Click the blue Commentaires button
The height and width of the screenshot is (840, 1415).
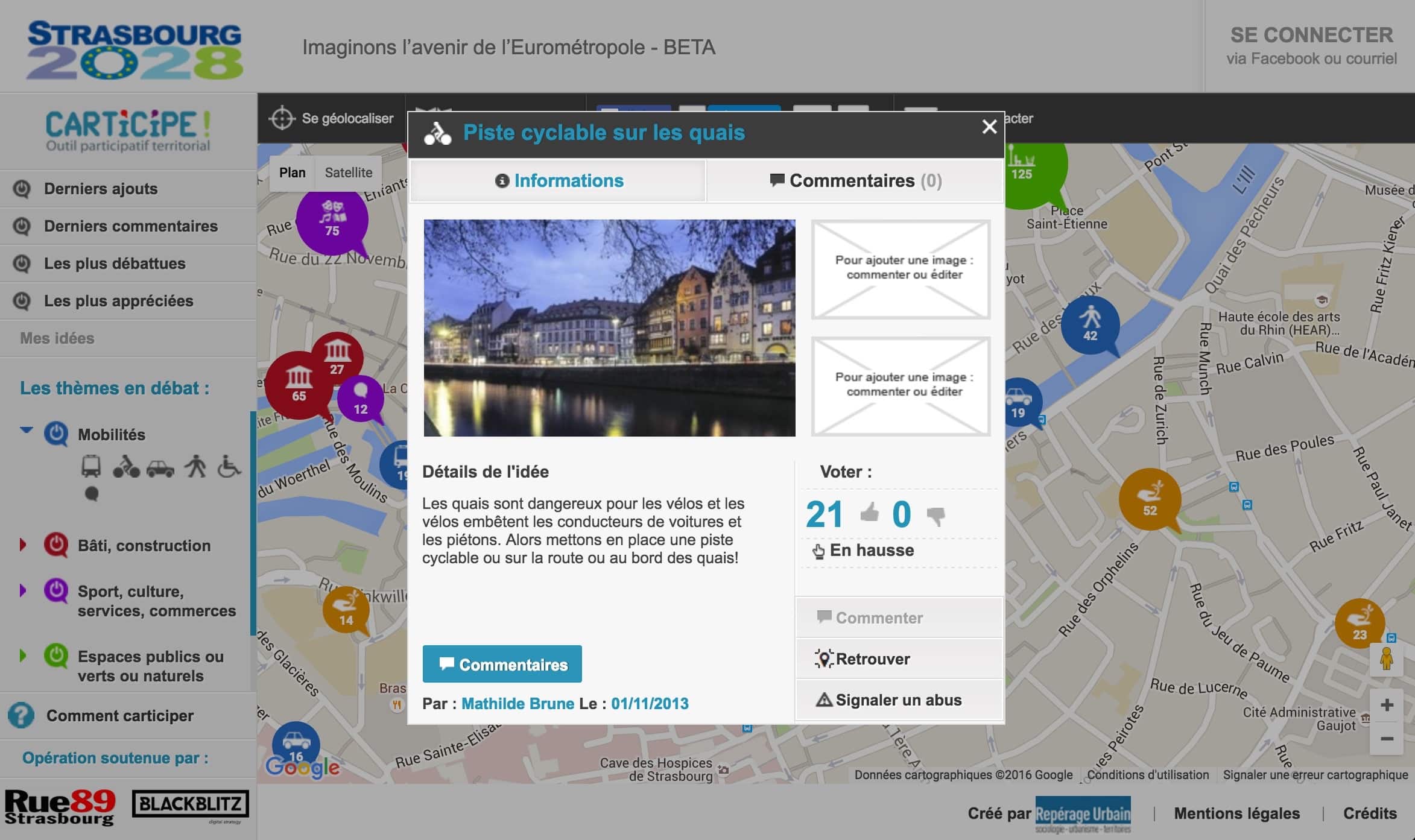coord(502,664)
